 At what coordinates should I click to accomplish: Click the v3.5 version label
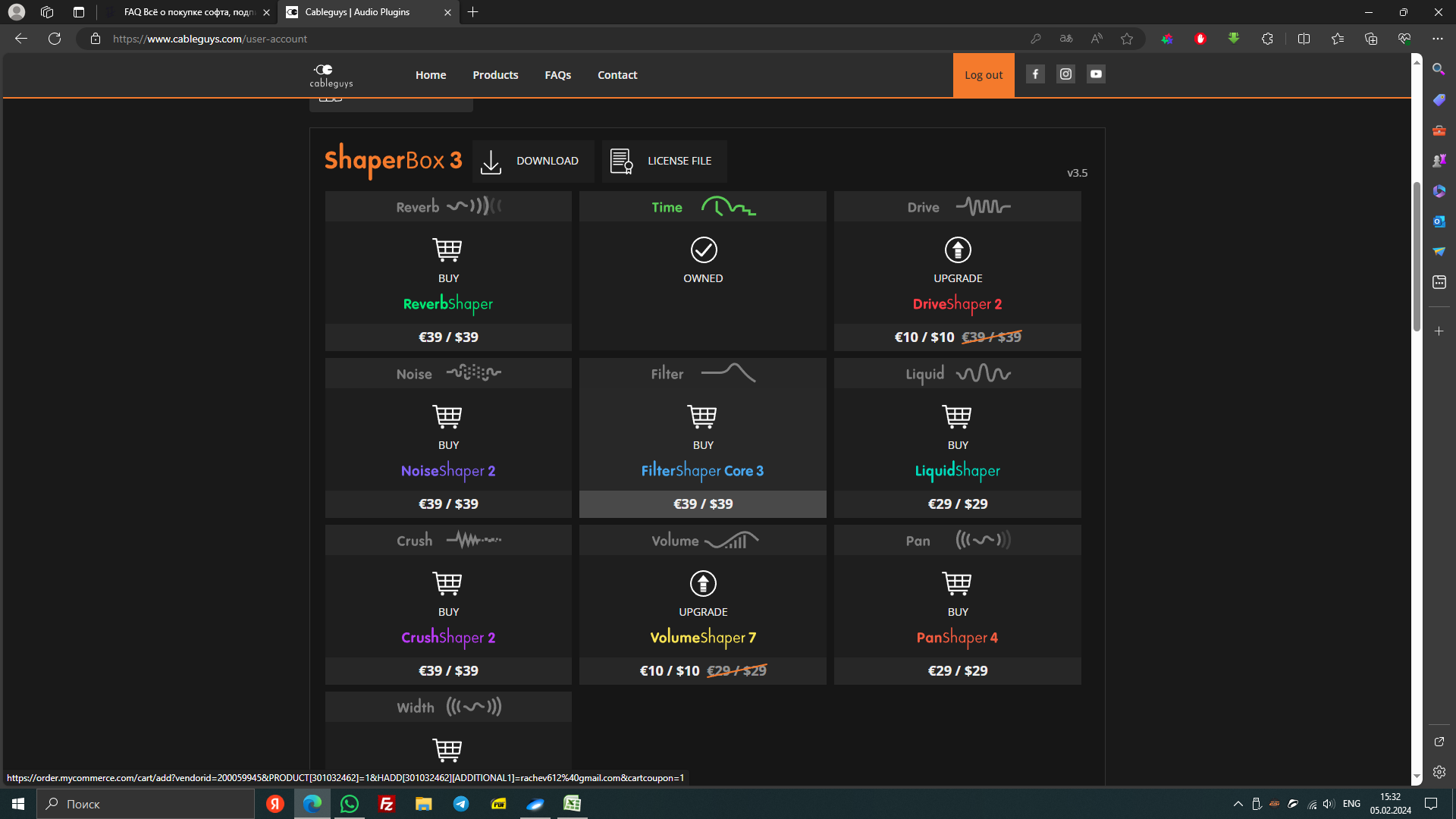(1077, 173)
